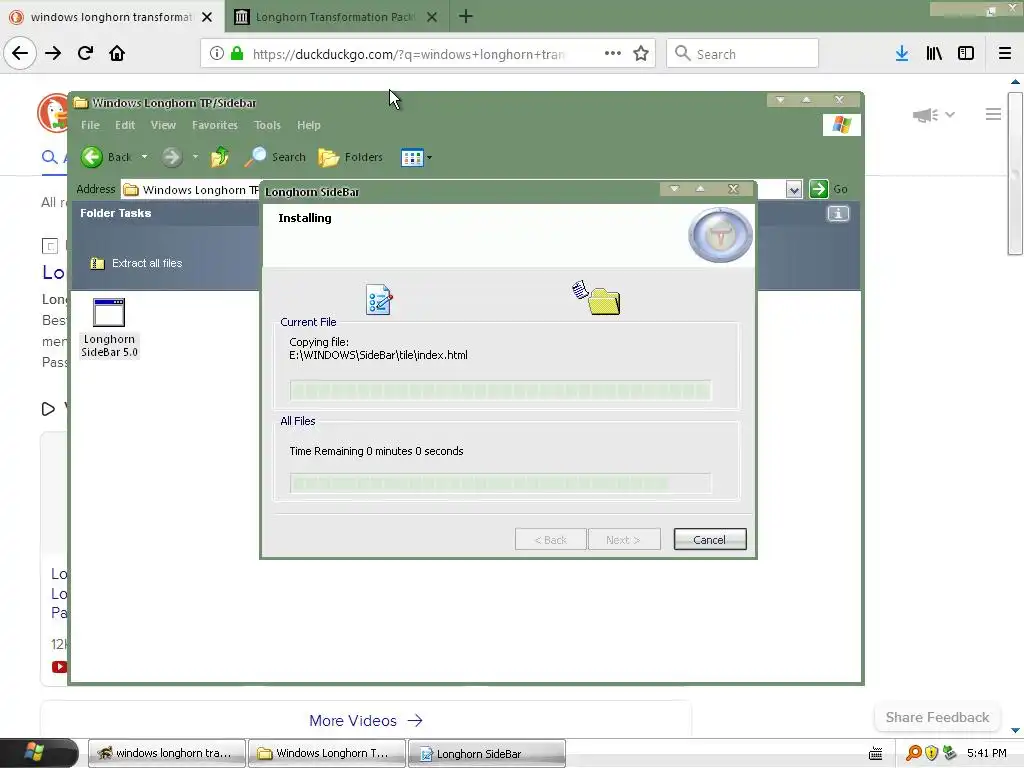Open the Edit menu in Explorer
The height and width of the screenshot is (768, 1024).
[125, 125]
